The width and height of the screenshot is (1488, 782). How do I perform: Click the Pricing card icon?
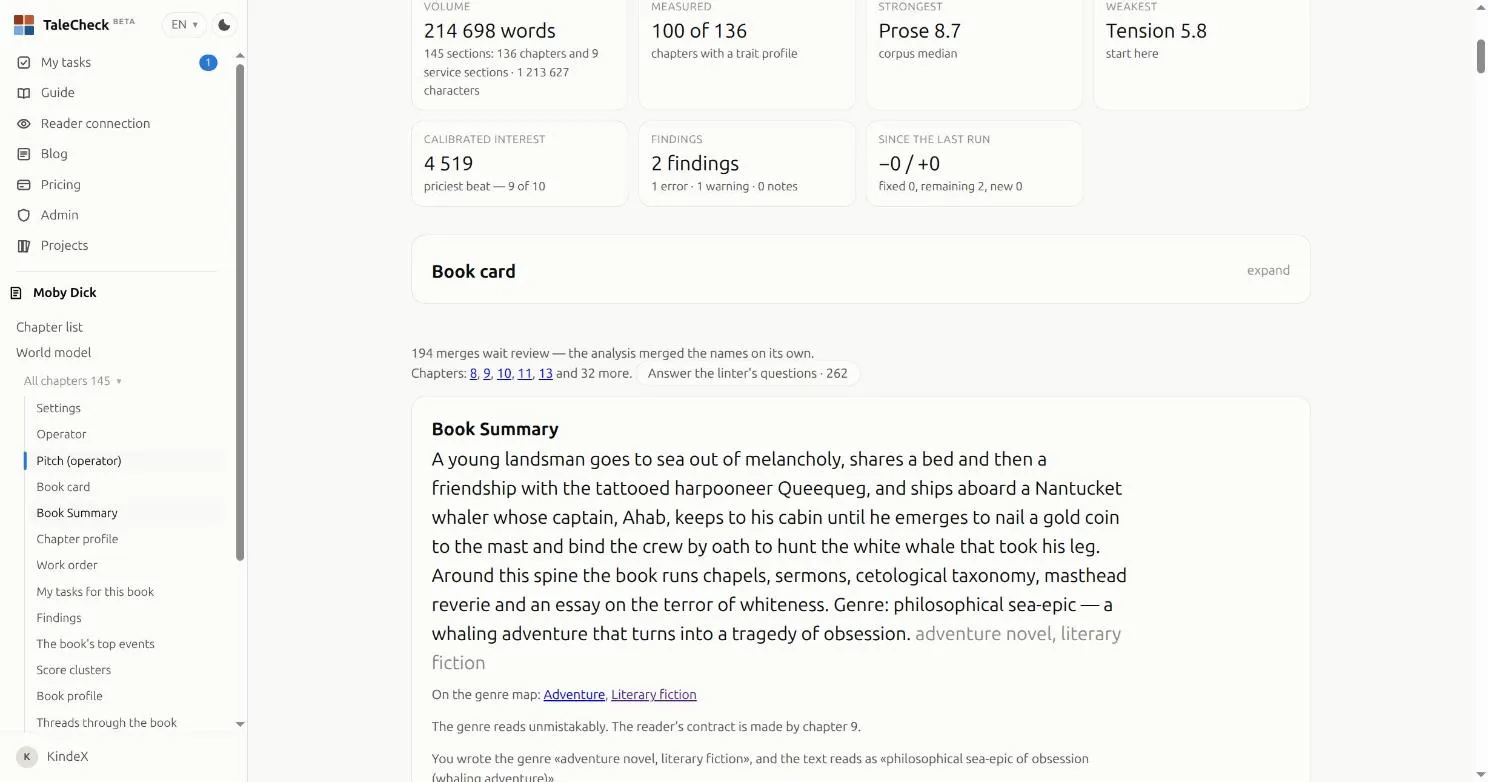click(x=24, y=185)
